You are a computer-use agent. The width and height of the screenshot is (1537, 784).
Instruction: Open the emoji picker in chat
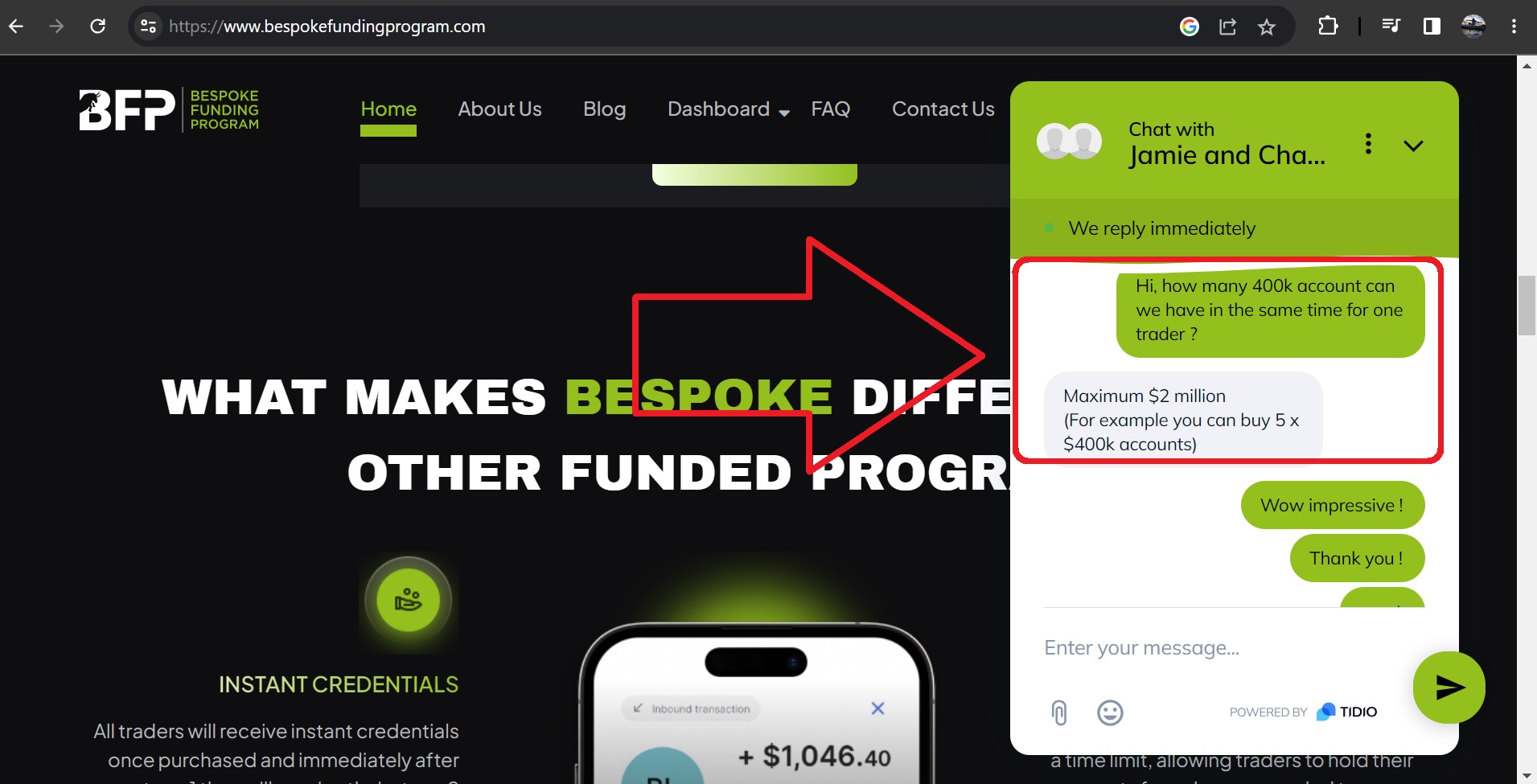[x=1110, y=712]
